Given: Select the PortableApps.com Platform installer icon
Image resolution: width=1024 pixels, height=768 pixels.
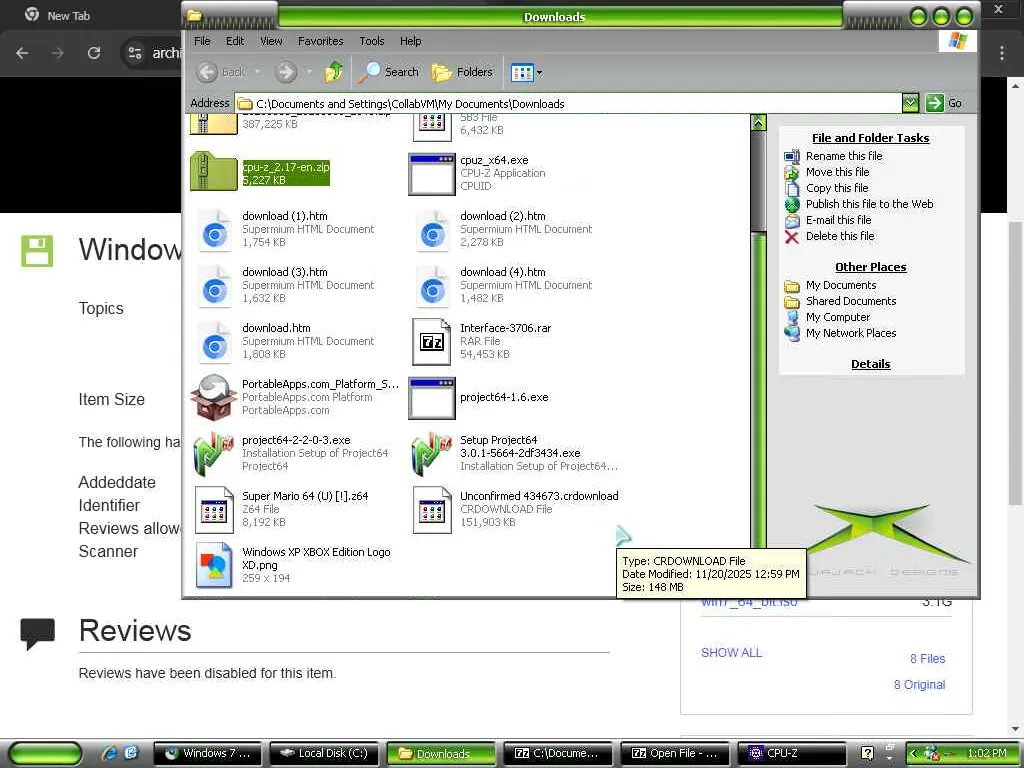Looking at the screenshot, I should pyautogui.click(x=214, y=397).
